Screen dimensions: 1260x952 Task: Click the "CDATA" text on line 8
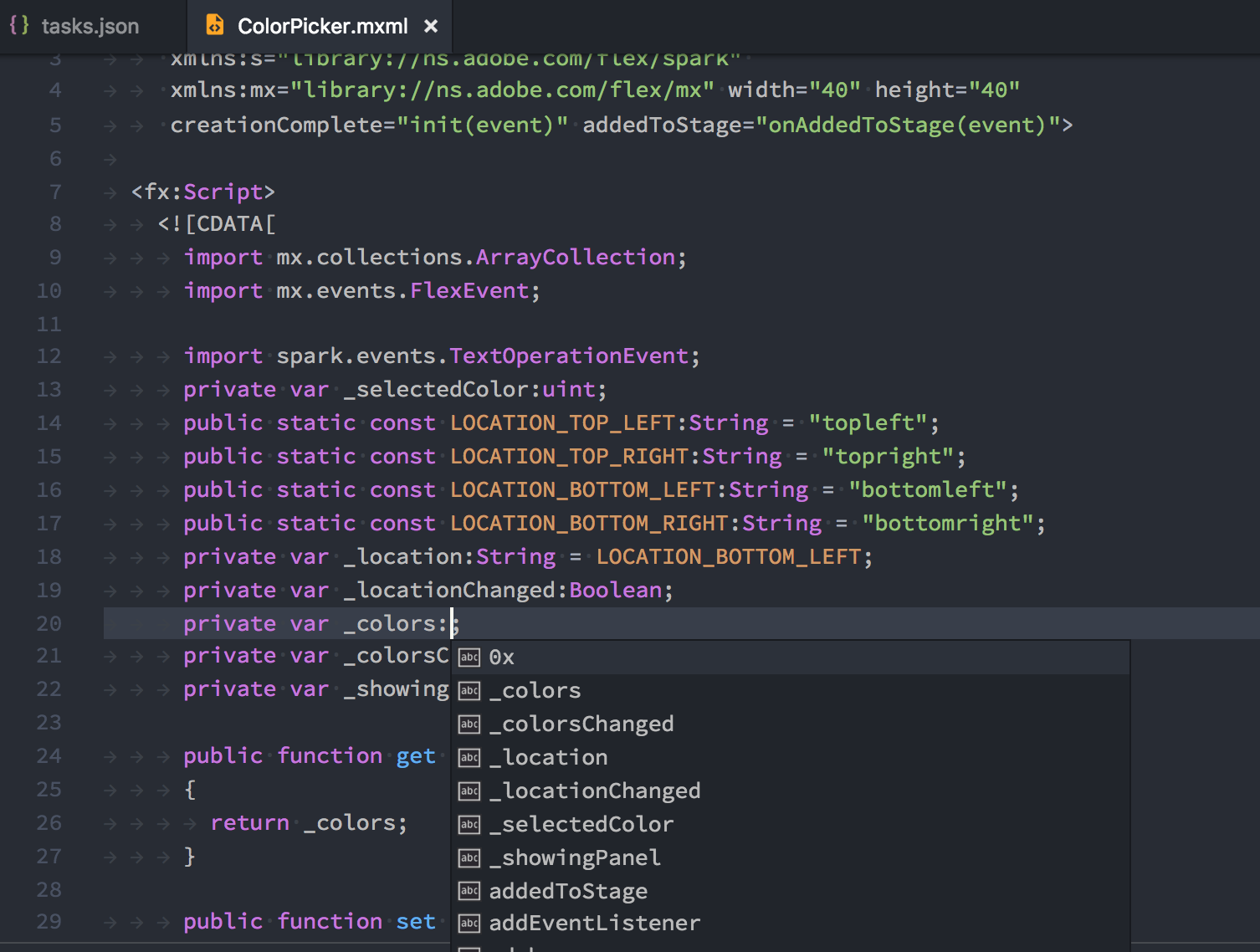[230, 224]
